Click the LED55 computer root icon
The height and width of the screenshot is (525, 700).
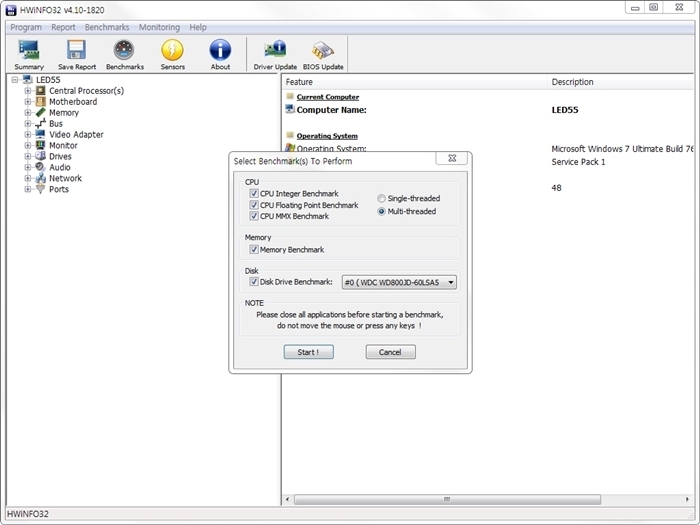pyautogui.click(x=28, y=80)
